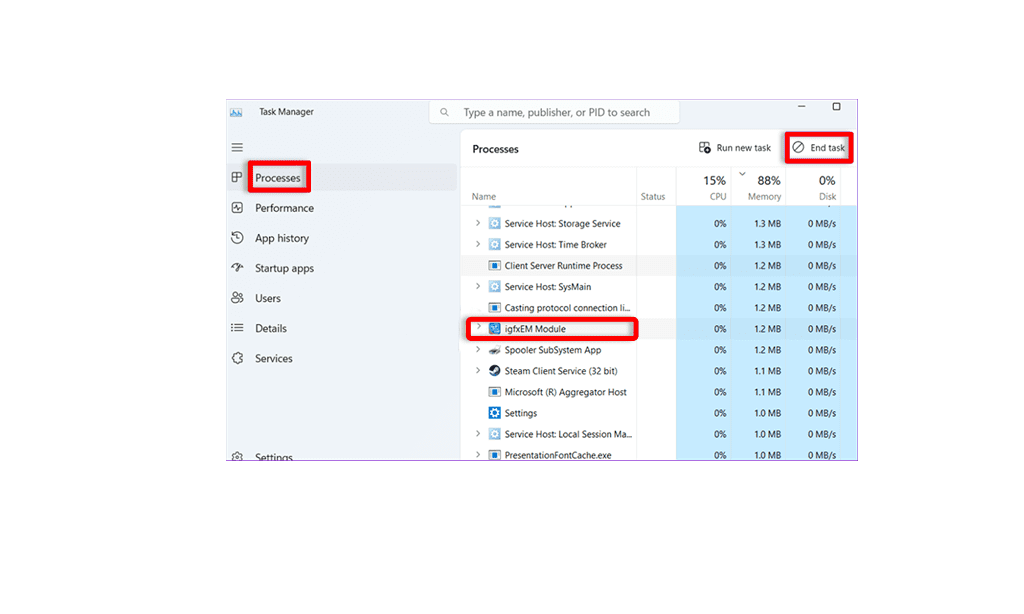Click the App history clock icon
Image resolution: width=1024 pixels, height=614 pixels.
coord(237,238)
